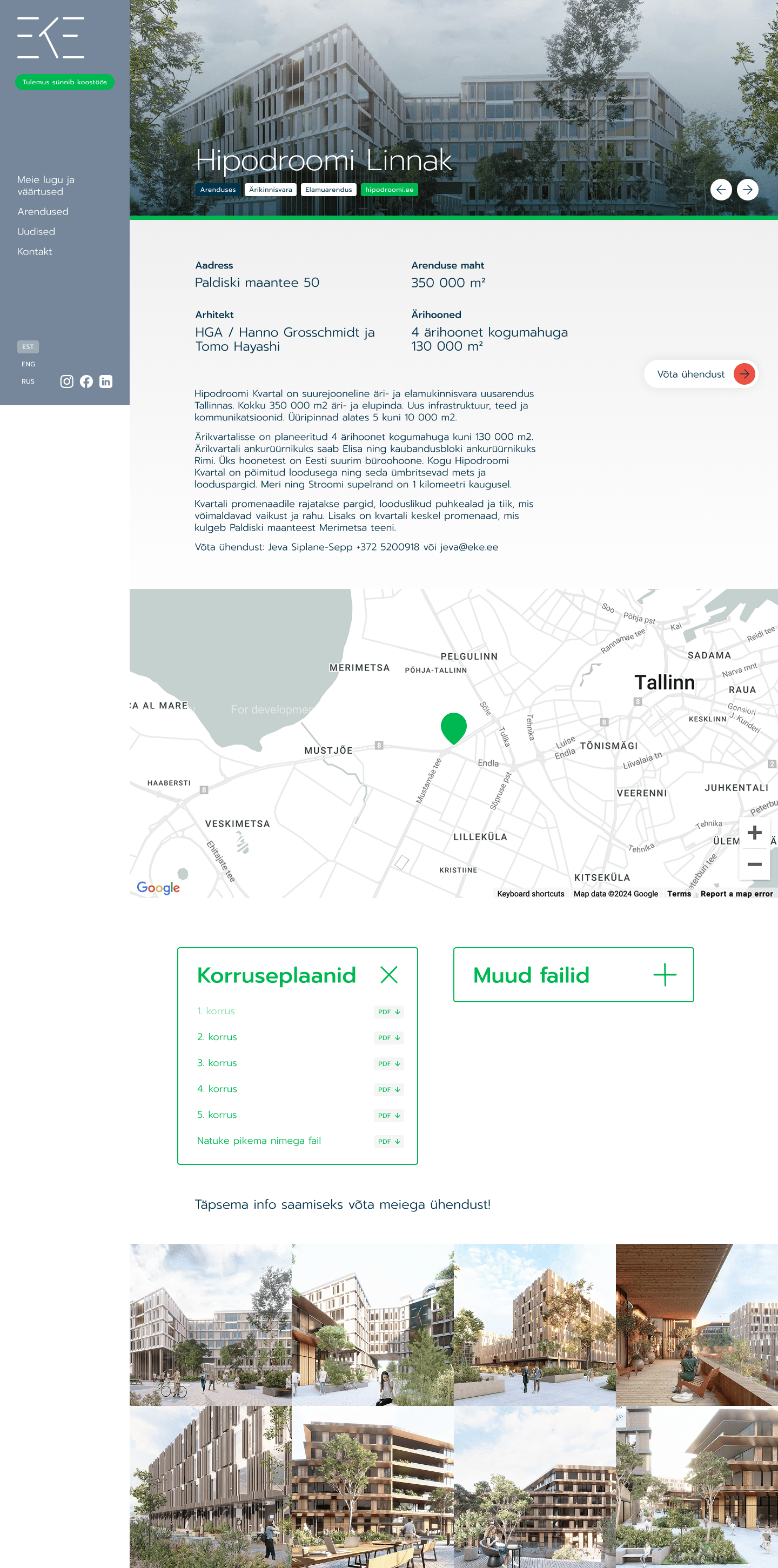Click the Paldiski maantee 50 address text

[257, 283]
